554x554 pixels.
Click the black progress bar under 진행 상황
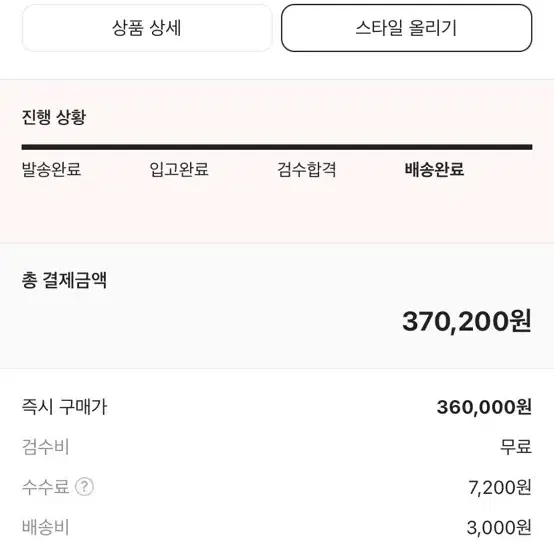pos(277,147)
